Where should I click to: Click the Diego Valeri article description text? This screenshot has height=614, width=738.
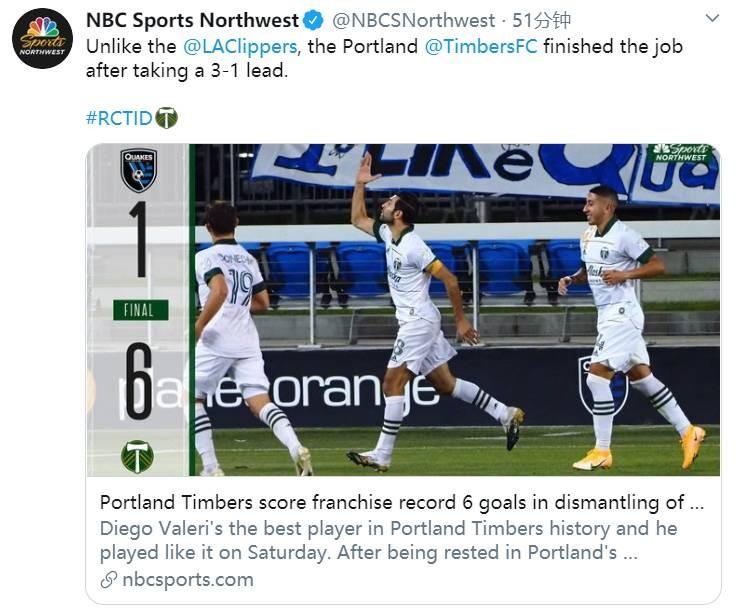pos(388,540)
